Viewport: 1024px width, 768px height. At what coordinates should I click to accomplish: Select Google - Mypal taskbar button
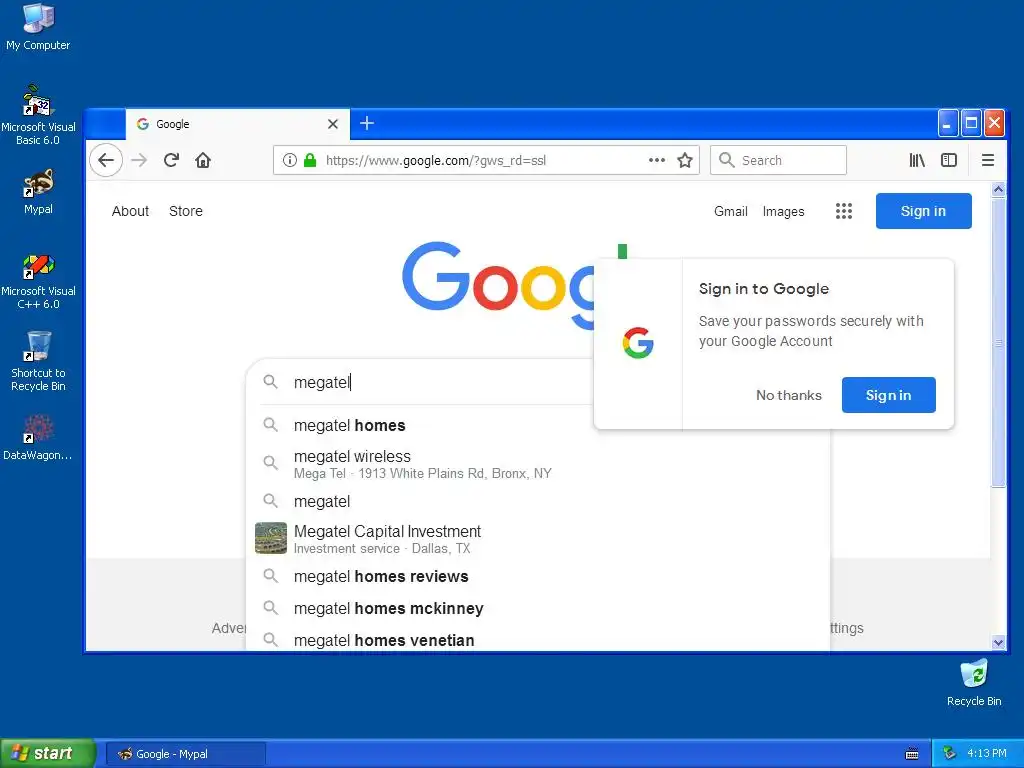point(185,754)
